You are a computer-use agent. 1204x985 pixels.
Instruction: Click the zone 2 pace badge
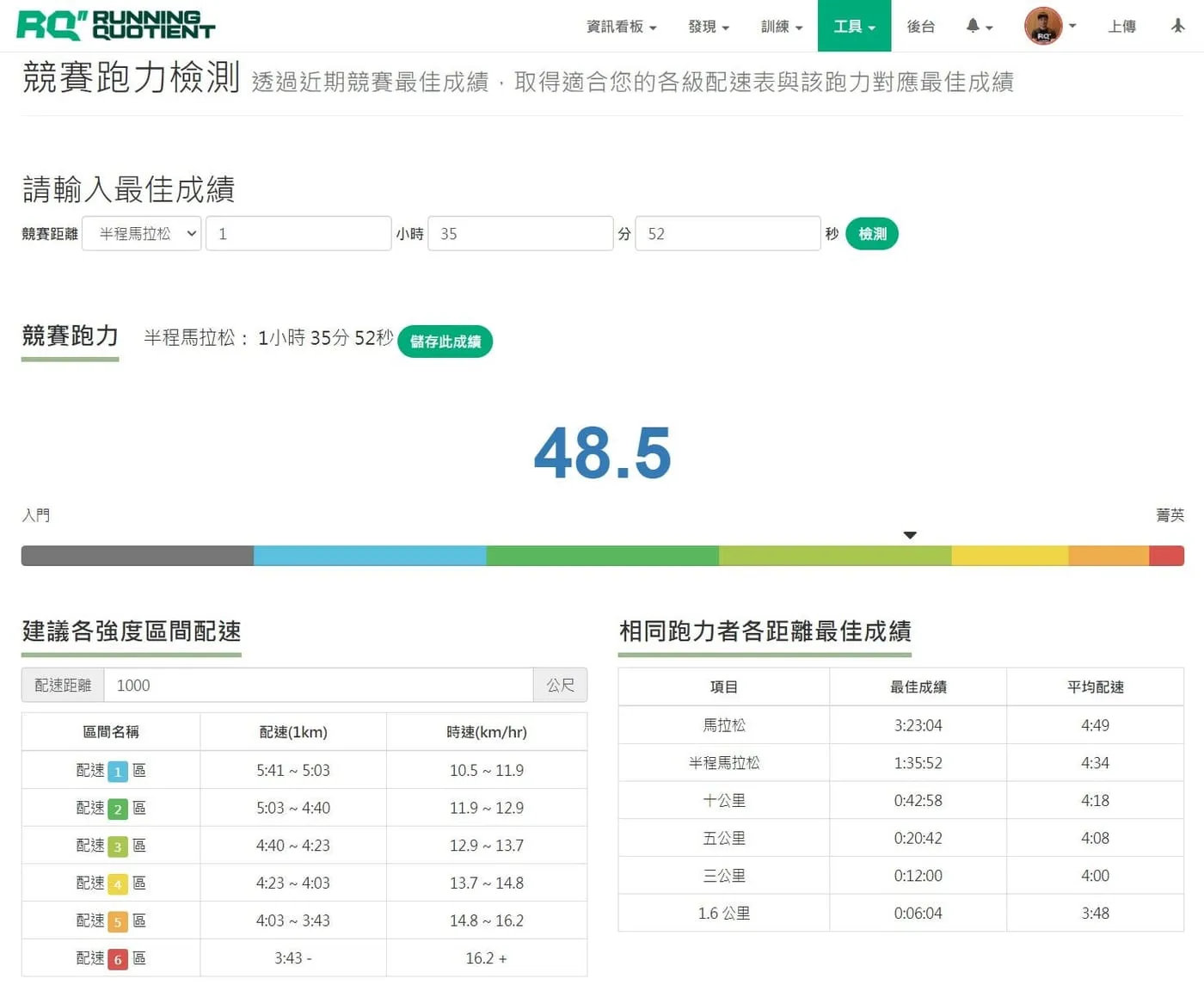118,809
